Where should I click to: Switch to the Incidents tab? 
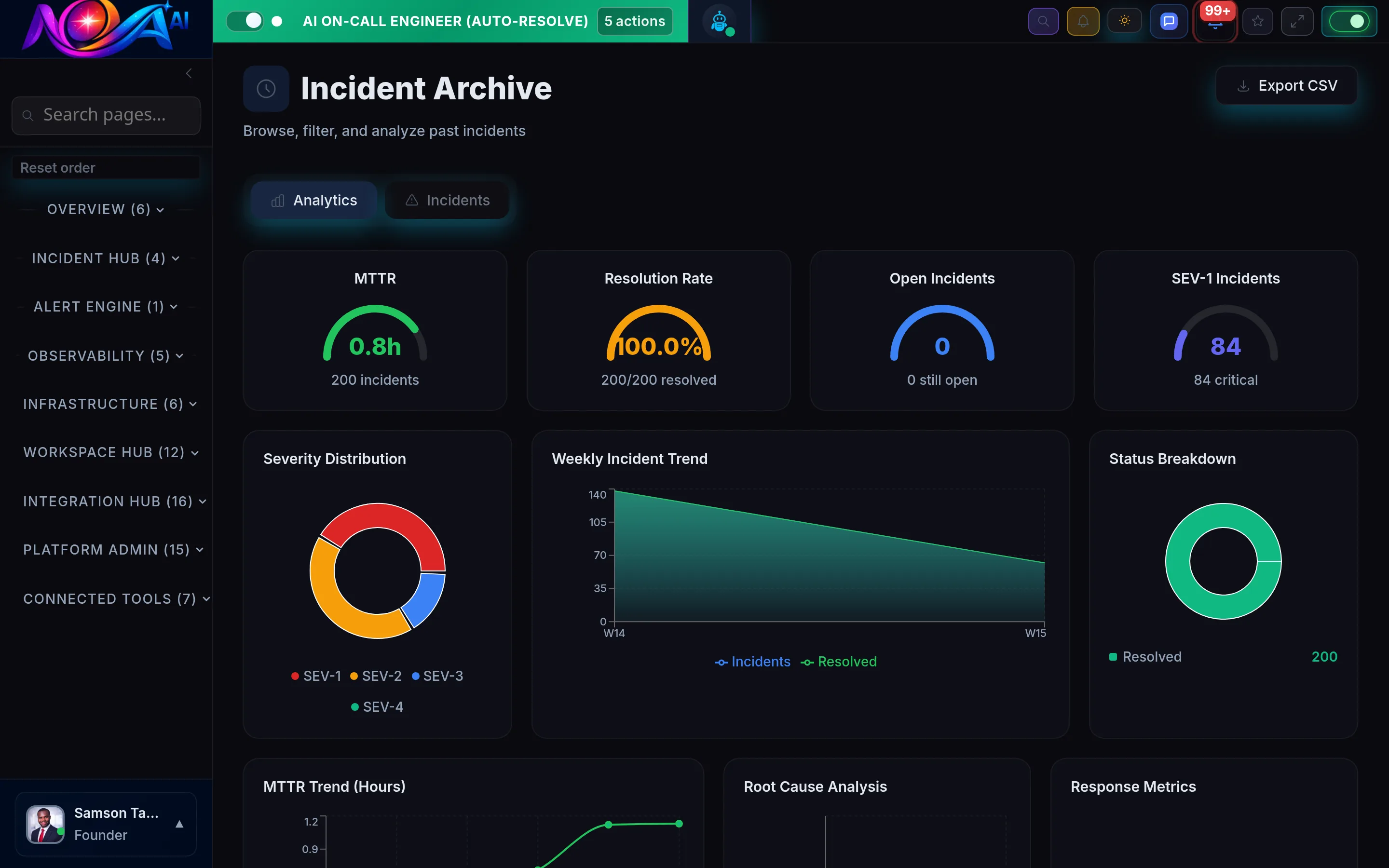pos(447,200)
